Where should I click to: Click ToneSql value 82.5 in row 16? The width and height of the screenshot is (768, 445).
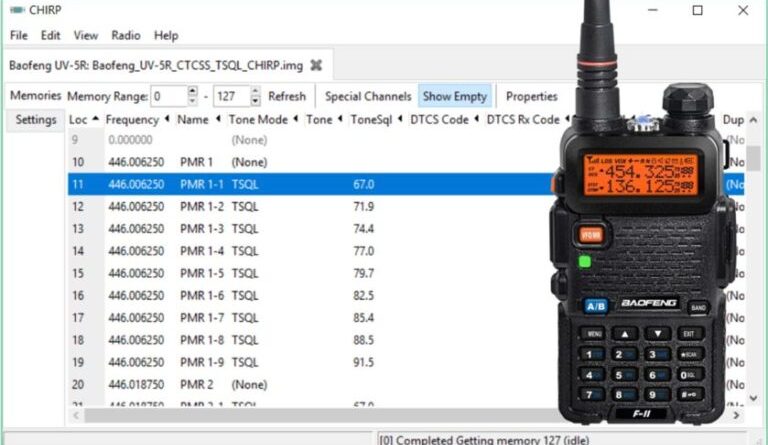[363, 295]
